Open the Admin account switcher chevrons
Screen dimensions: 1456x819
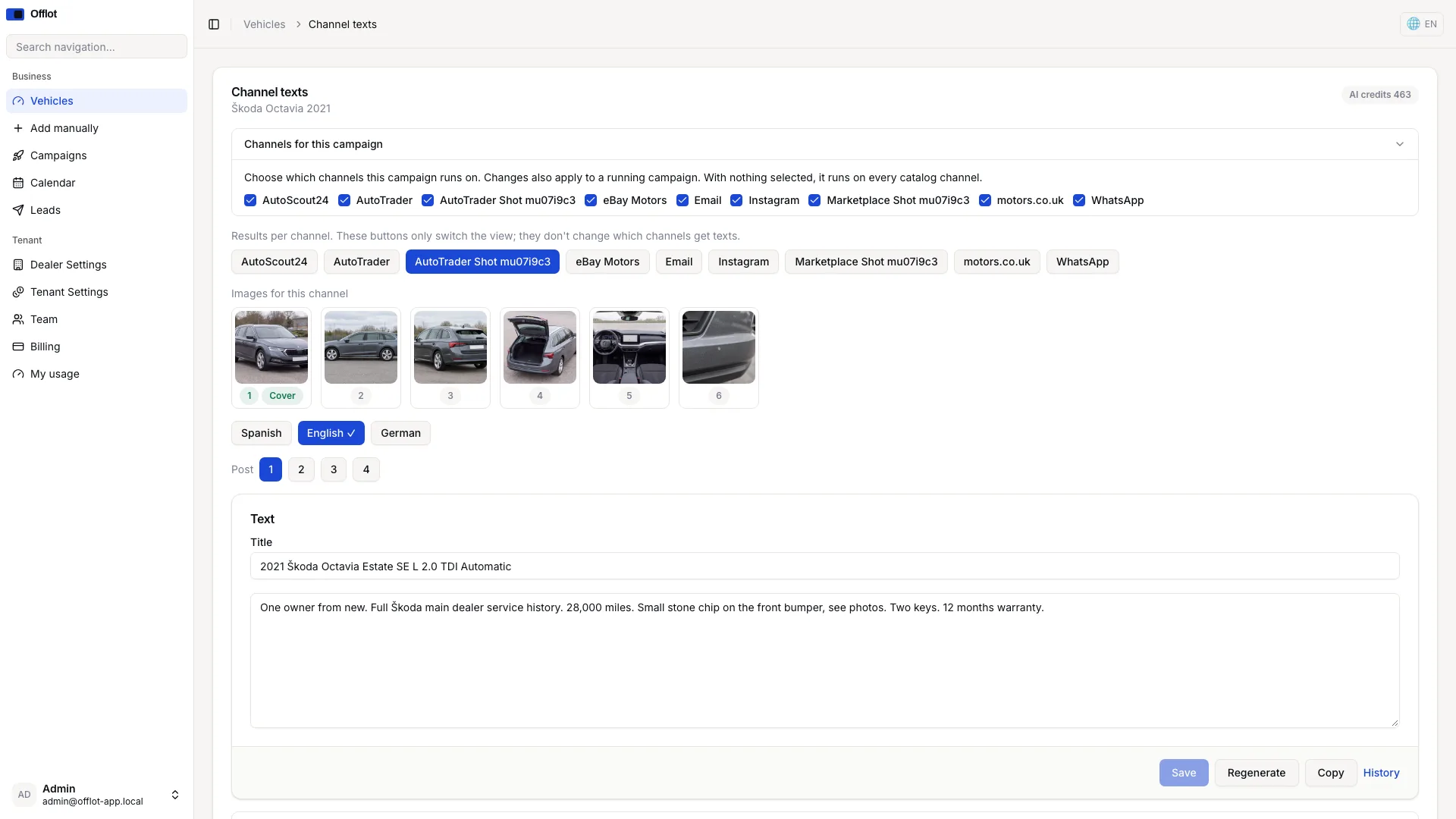click(175, 795)
